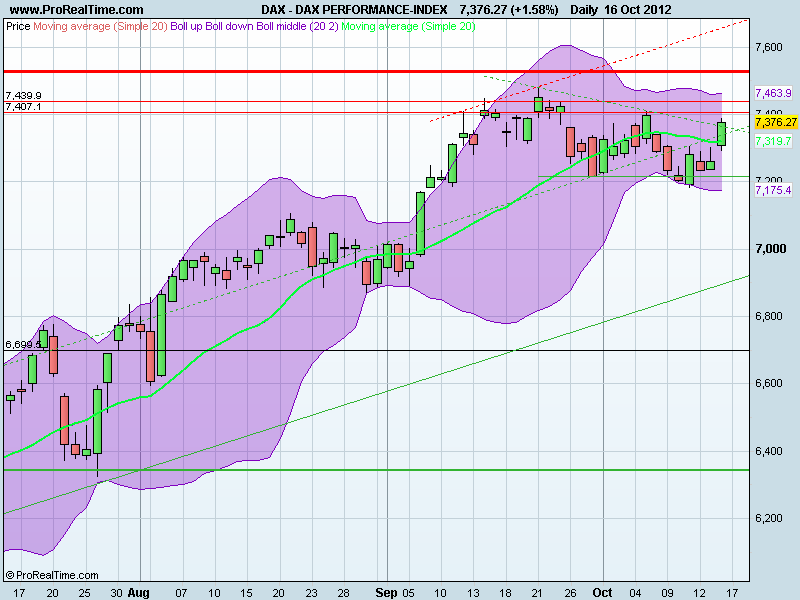Viewport: 800px width, 600px height.
Task: Click the 17 date label on time axis start
Action: (19, 593)
